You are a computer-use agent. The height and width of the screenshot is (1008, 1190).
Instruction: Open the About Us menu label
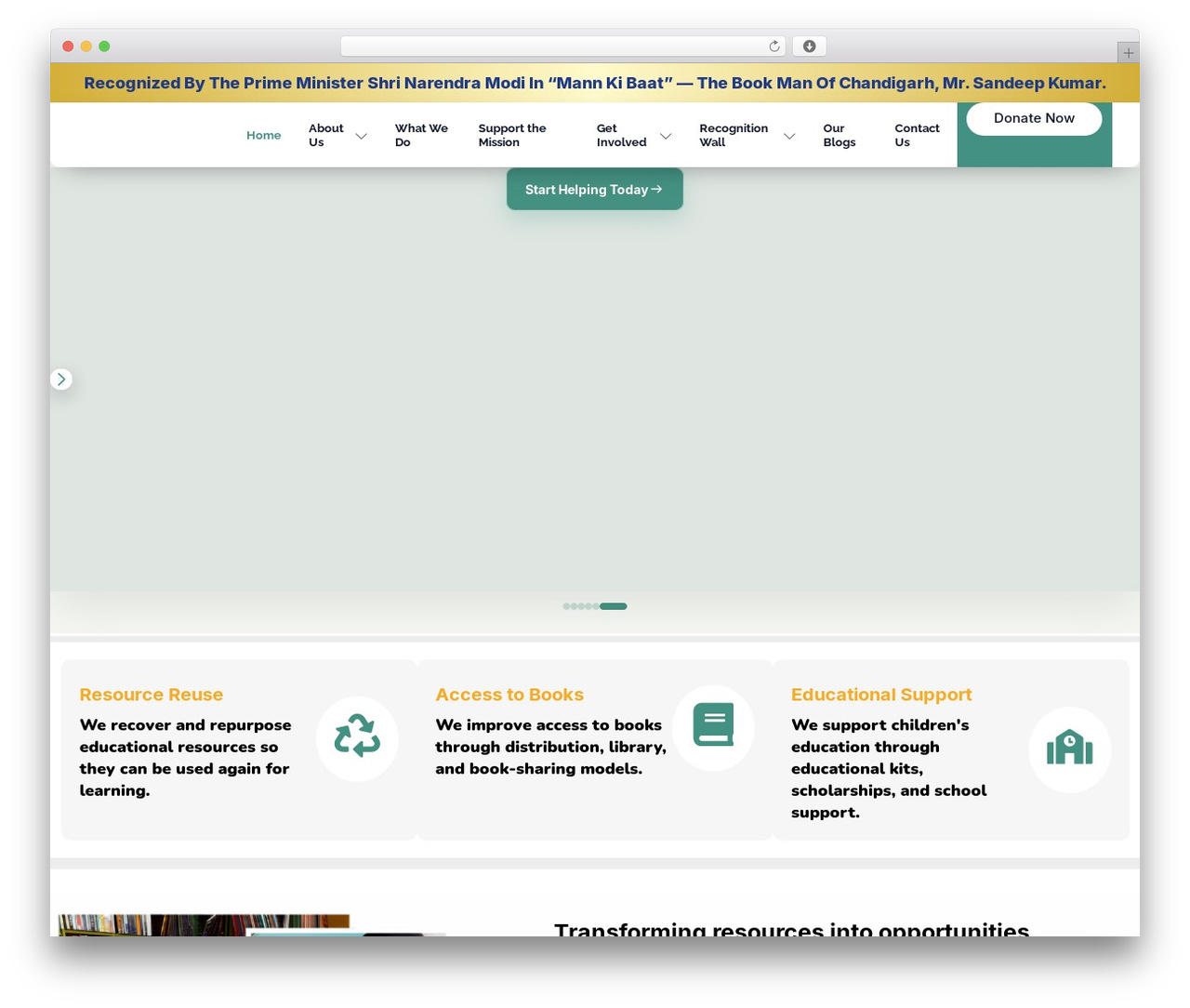[x=326, y=136]
